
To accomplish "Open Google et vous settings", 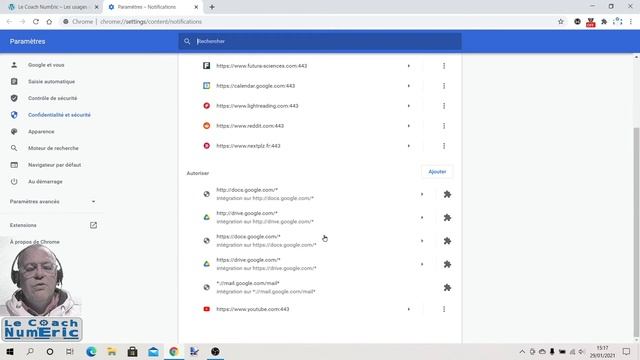I will pos(46,65).
